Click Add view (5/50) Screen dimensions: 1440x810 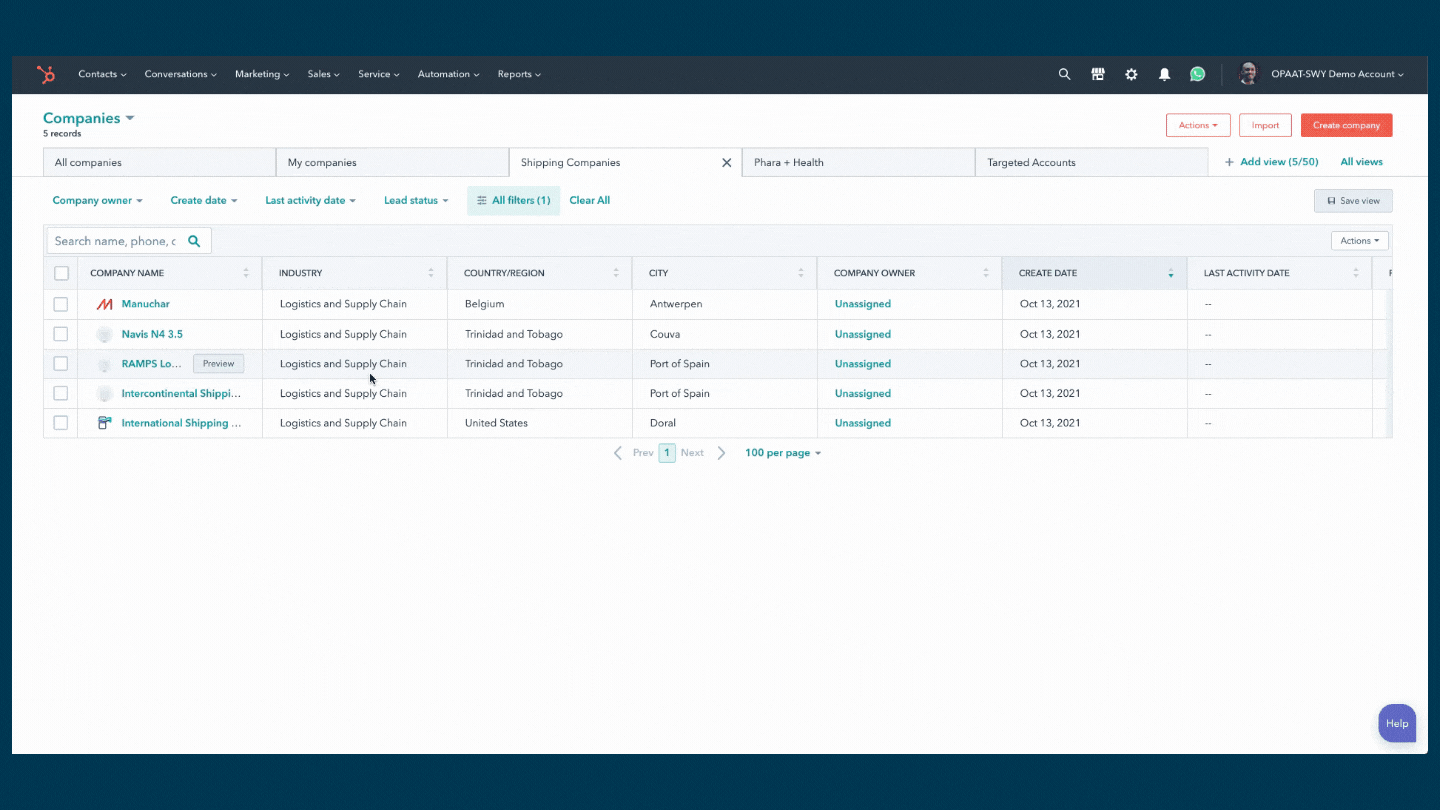[1272, 162]
